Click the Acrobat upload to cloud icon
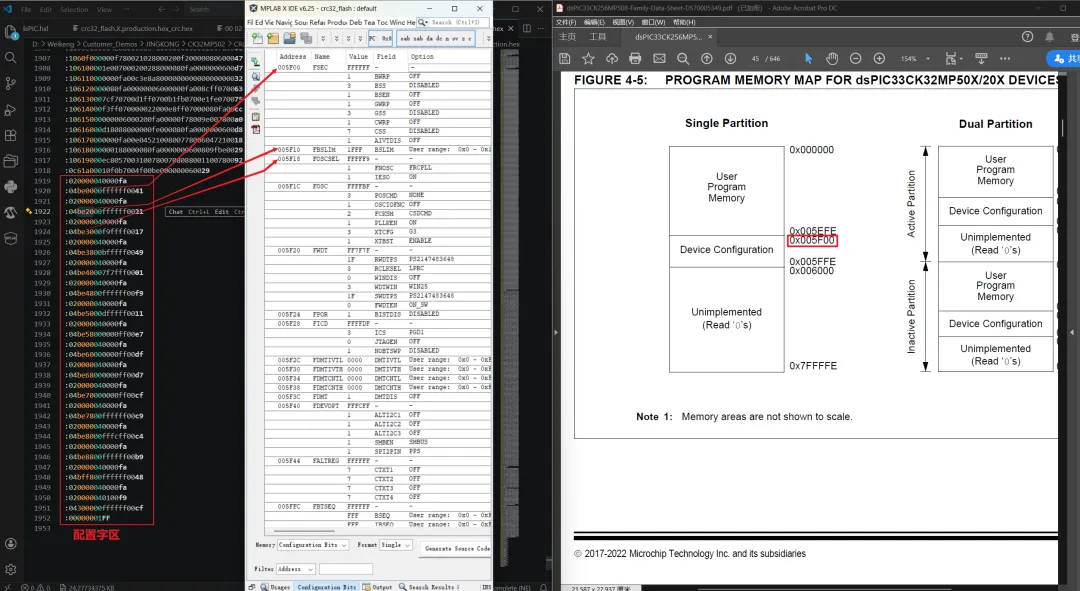Image resolution: width=1080 pixels, height=591 pixels. (x=612, y=59)
